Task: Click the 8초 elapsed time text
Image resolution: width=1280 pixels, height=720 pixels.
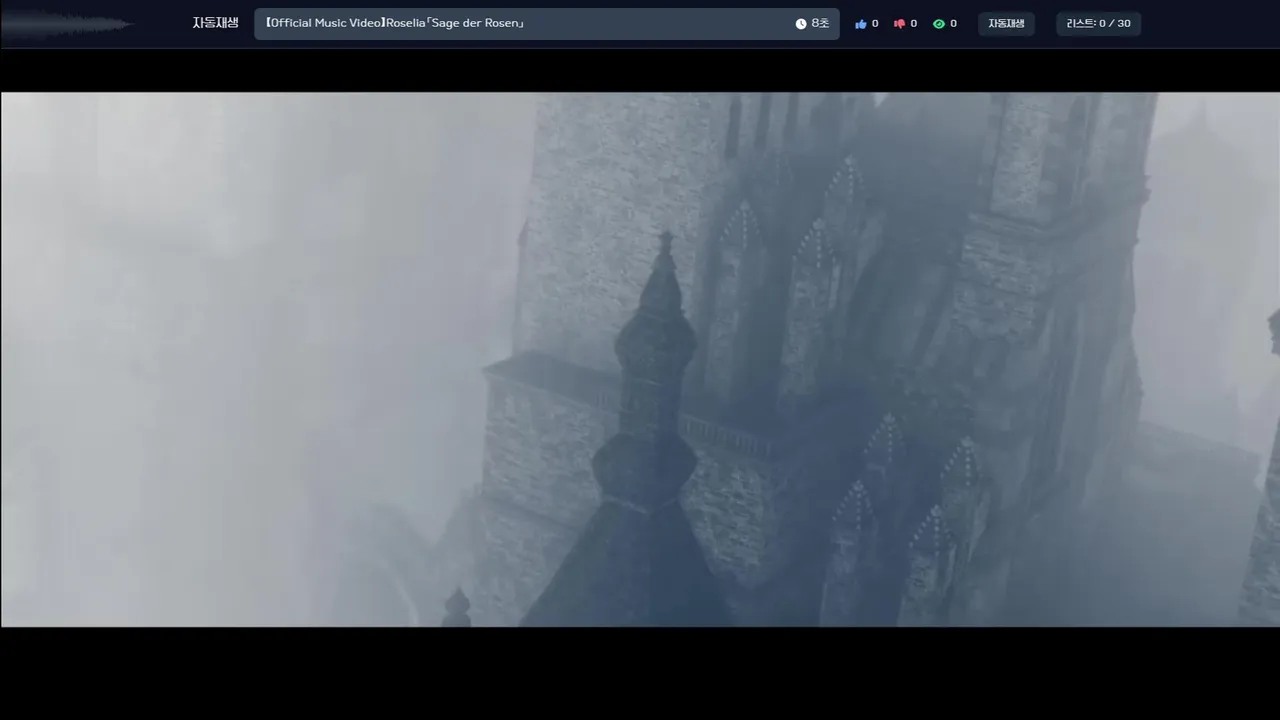Action: point(820,24)
